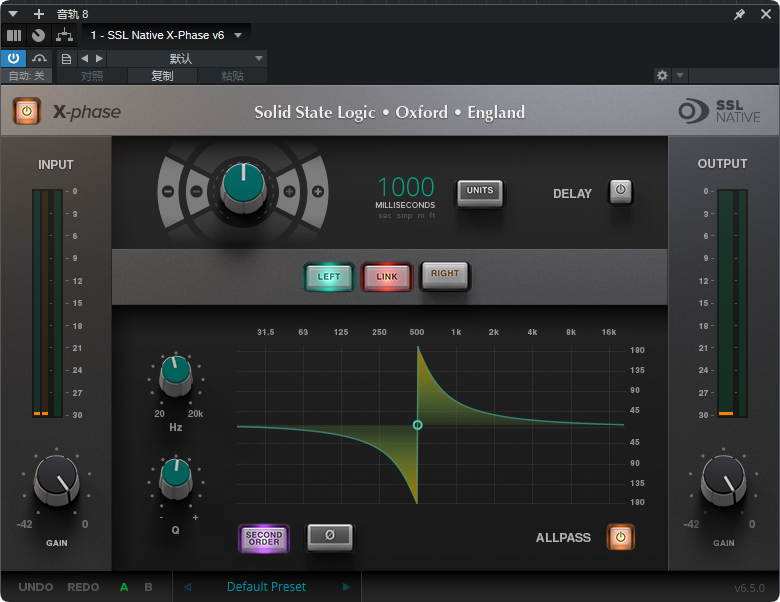This screenshot has height=602, width=780.
Task: Click the Q knob
Action: (x=176, y=479)
